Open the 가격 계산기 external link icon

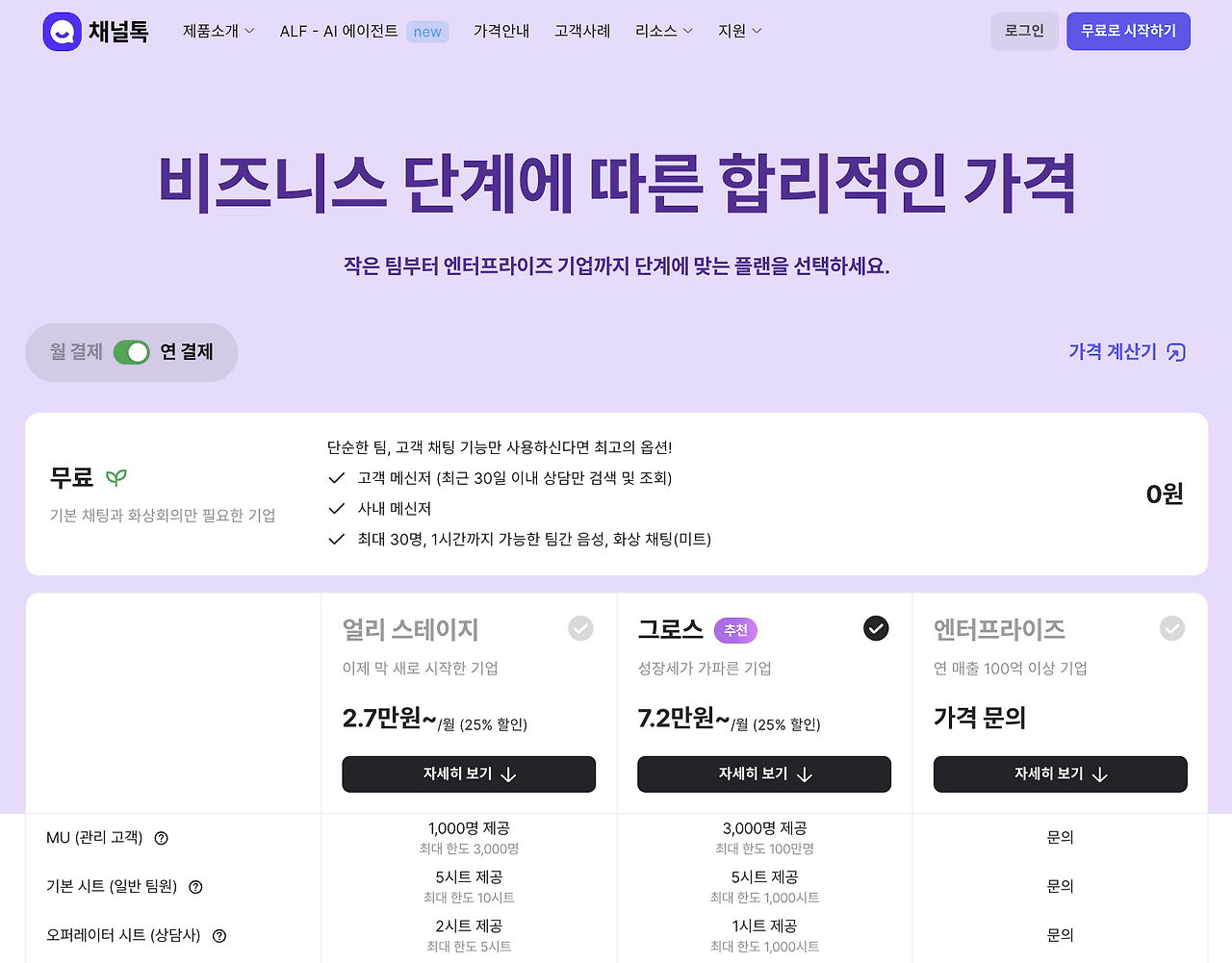(x=1175, y=352)
